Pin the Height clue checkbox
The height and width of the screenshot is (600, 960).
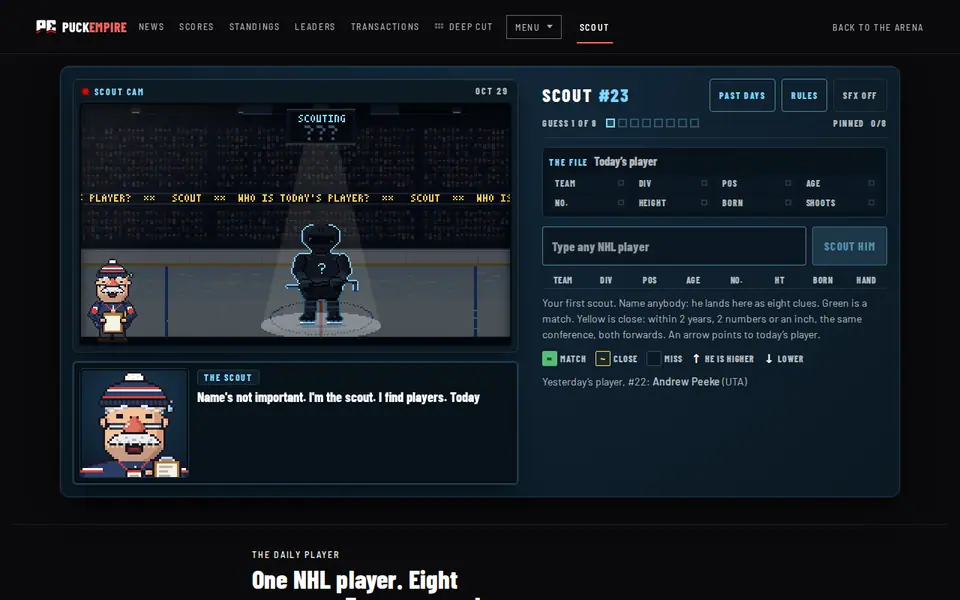(704, 203)
